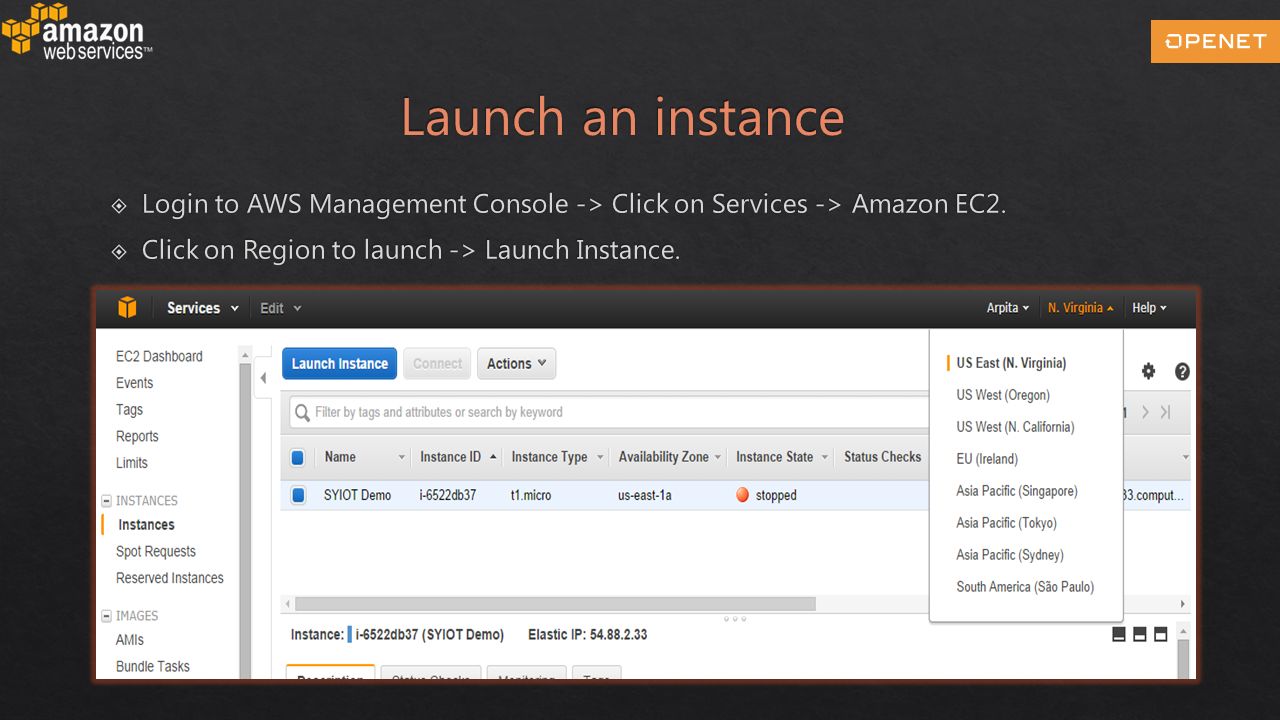
Task: Collapse the sidebar with the left arrow handle
Action: point(263,378)
